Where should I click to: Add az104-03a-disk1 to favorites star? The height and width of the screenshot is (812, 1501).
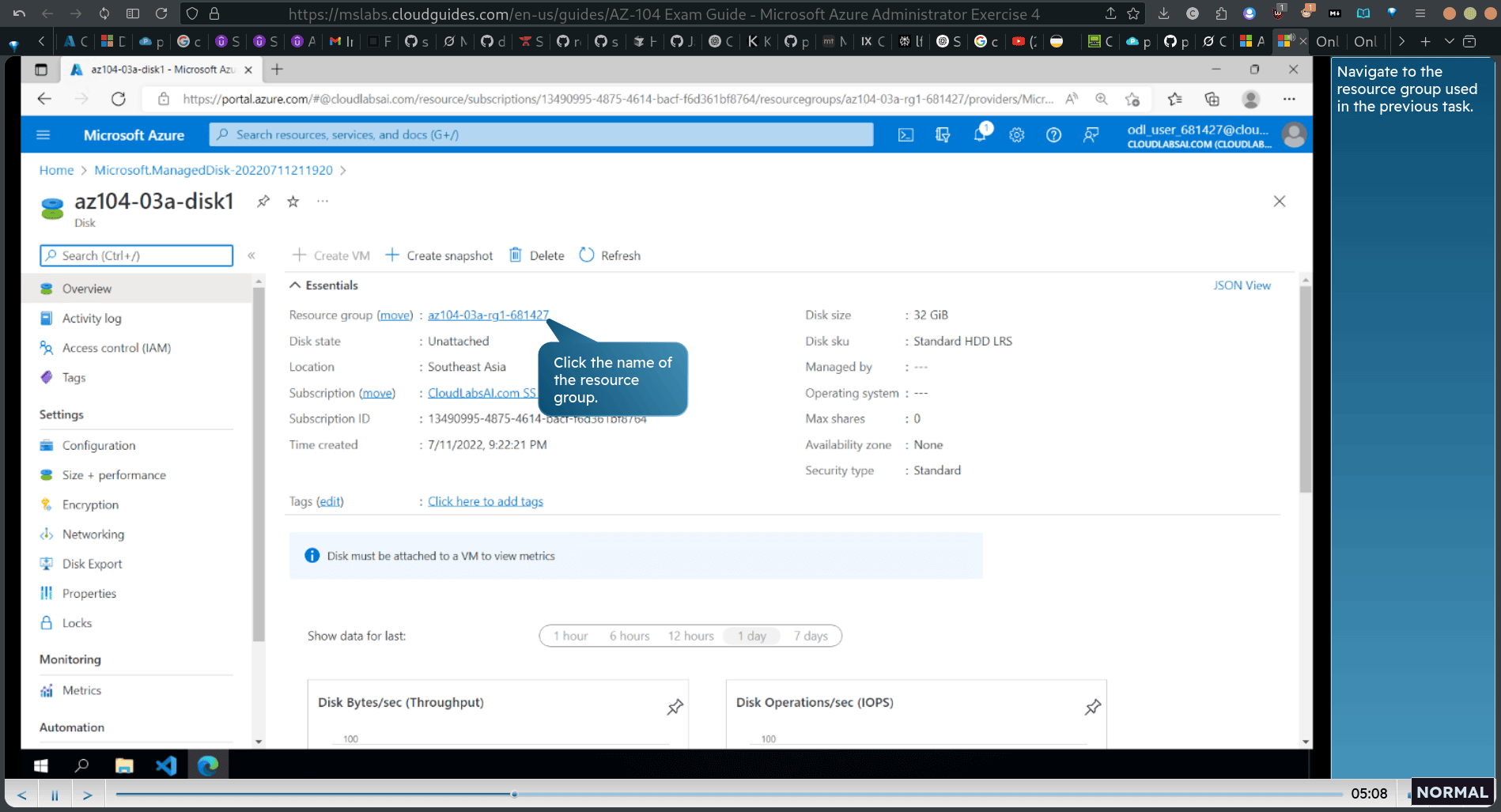click(x=293, y=202)
